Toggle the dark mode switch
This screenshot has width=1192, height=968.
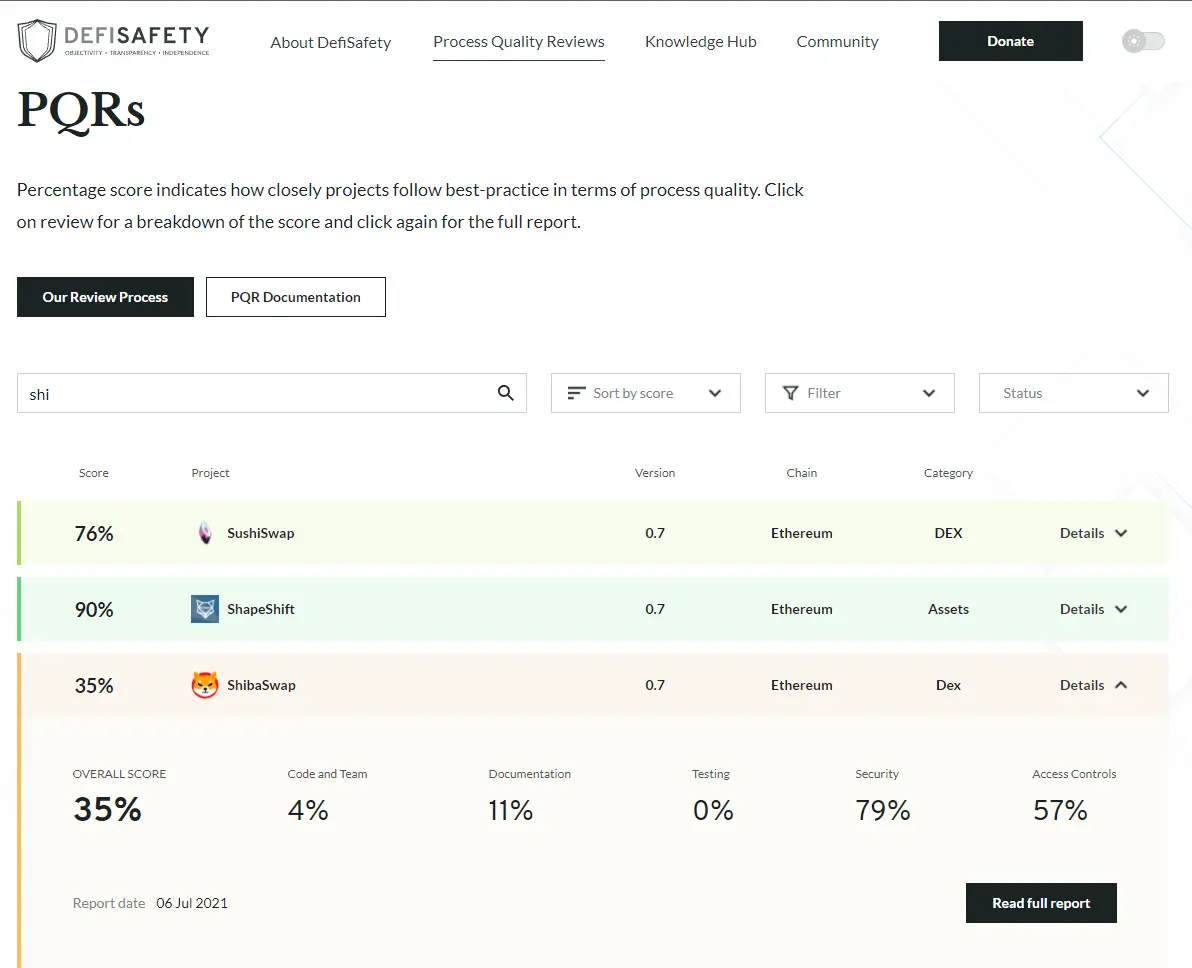[x=1143, y=41]
